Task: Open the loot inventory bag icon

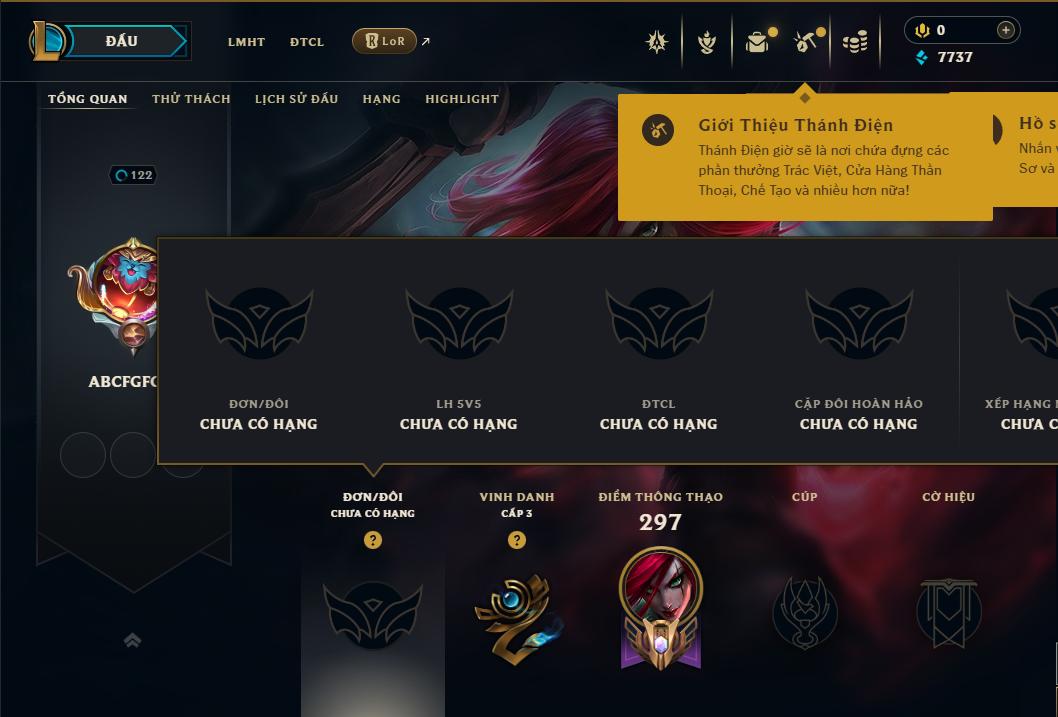Action: coord(758,42)
